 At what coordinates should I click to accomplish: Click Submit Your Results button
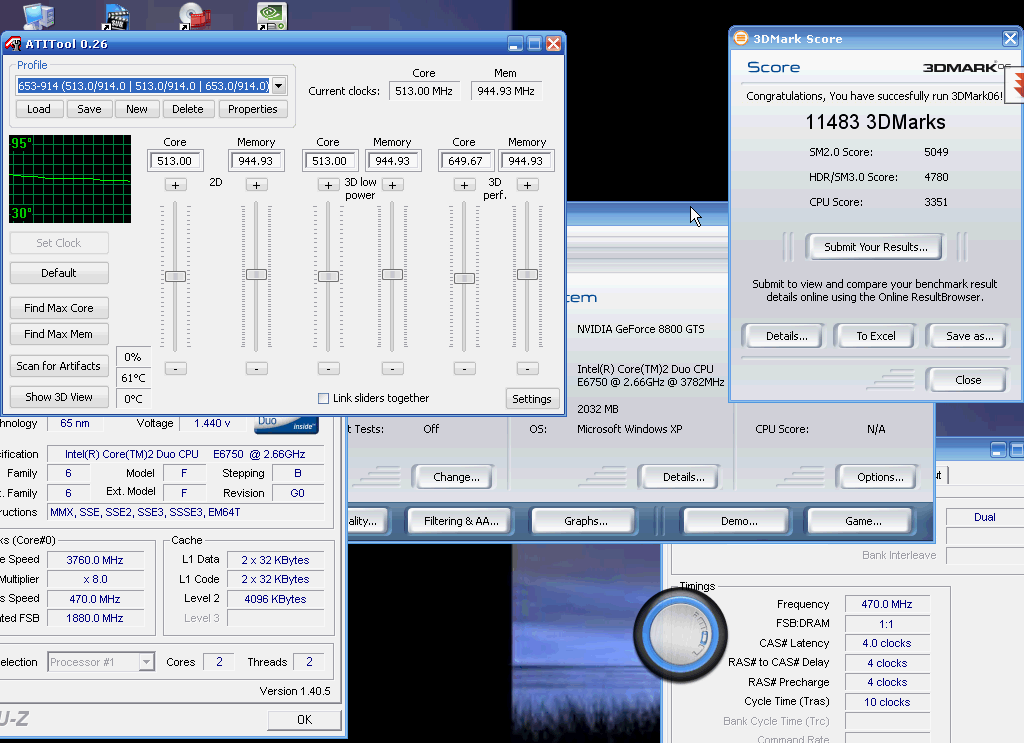point(875,247)
